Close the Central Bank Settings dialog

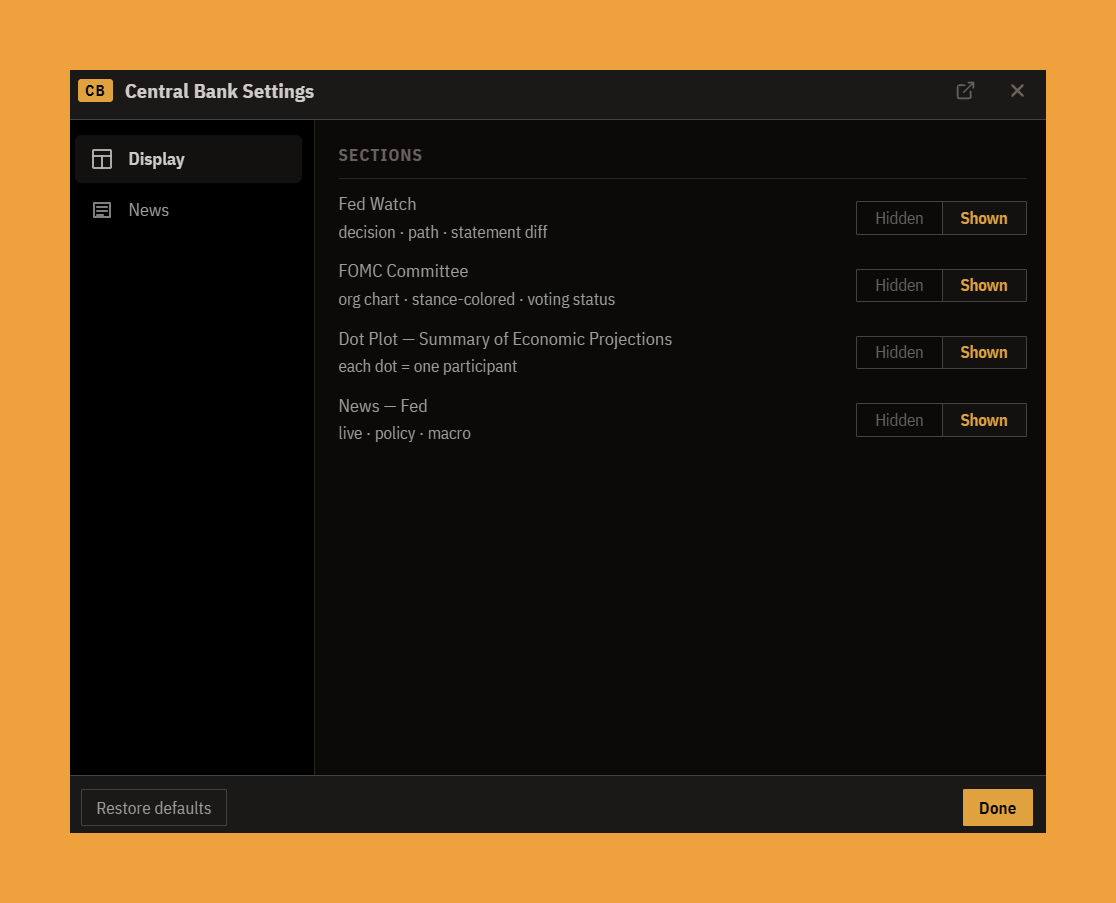click(x=1017, y=91)
